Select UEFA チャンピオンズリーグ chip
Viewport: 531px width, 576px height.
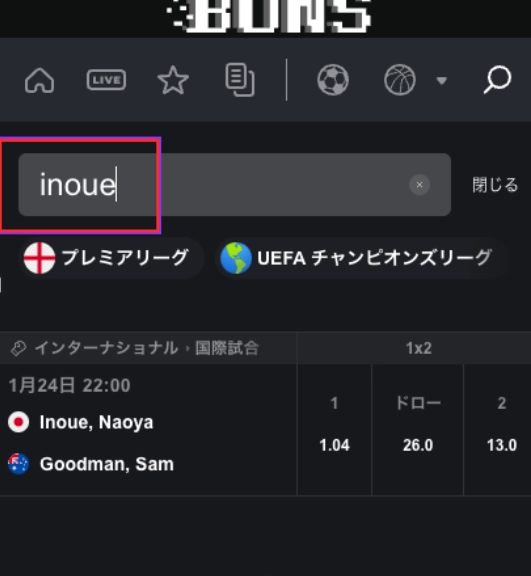point(361,258)
